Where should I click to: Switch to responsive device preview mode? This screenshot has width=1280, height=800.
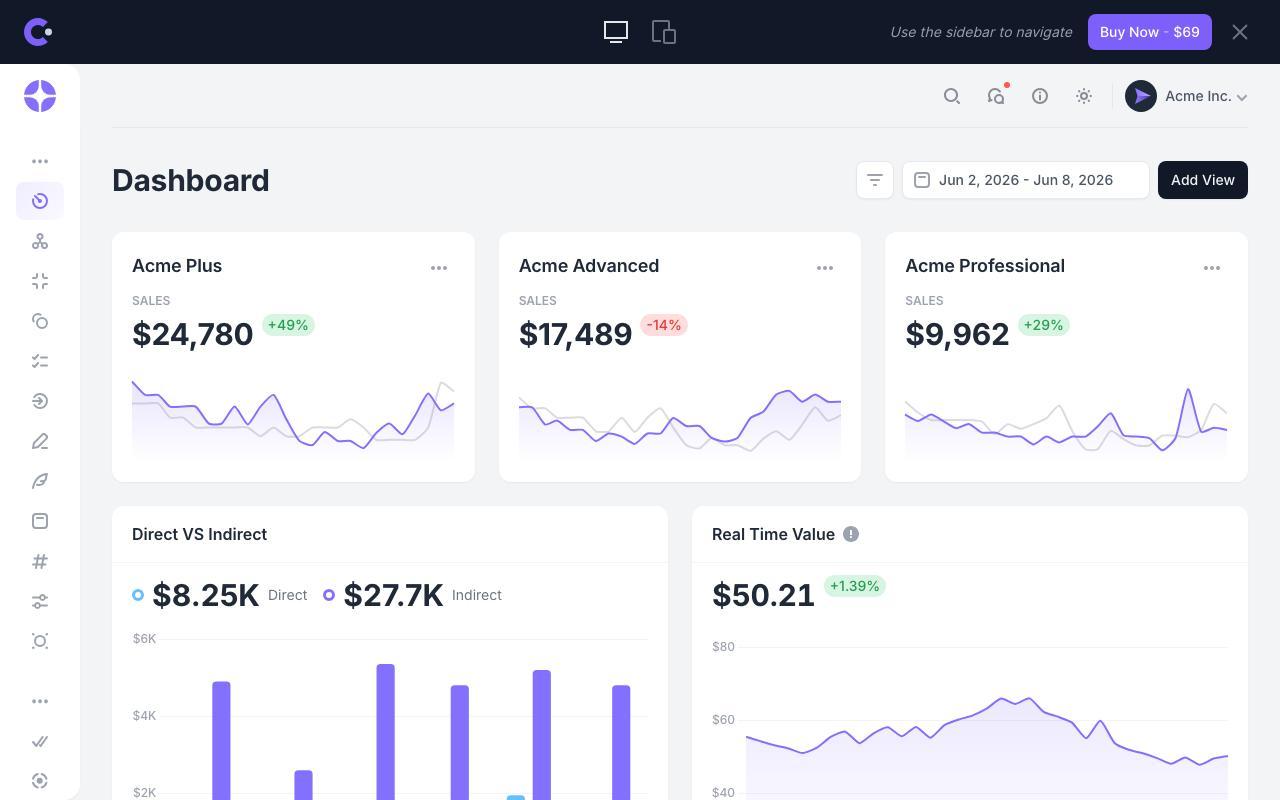click(x=664, y=32)
